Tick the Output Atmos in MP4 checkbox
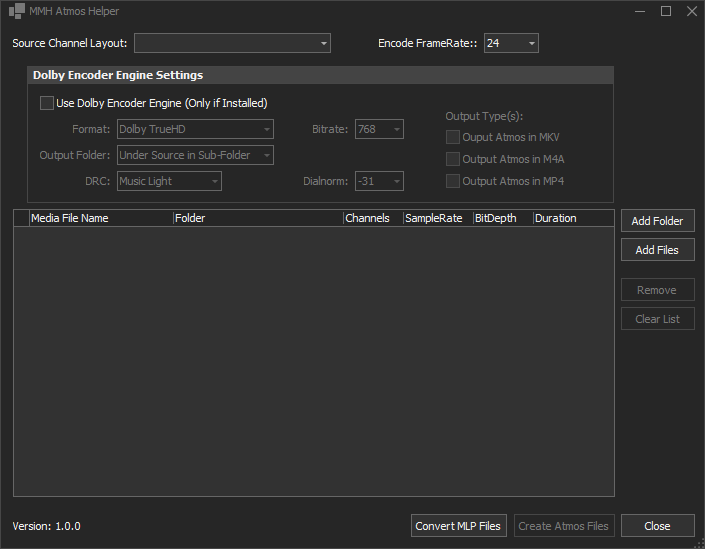Screen dimensions: 705x549 coord(453,181)
